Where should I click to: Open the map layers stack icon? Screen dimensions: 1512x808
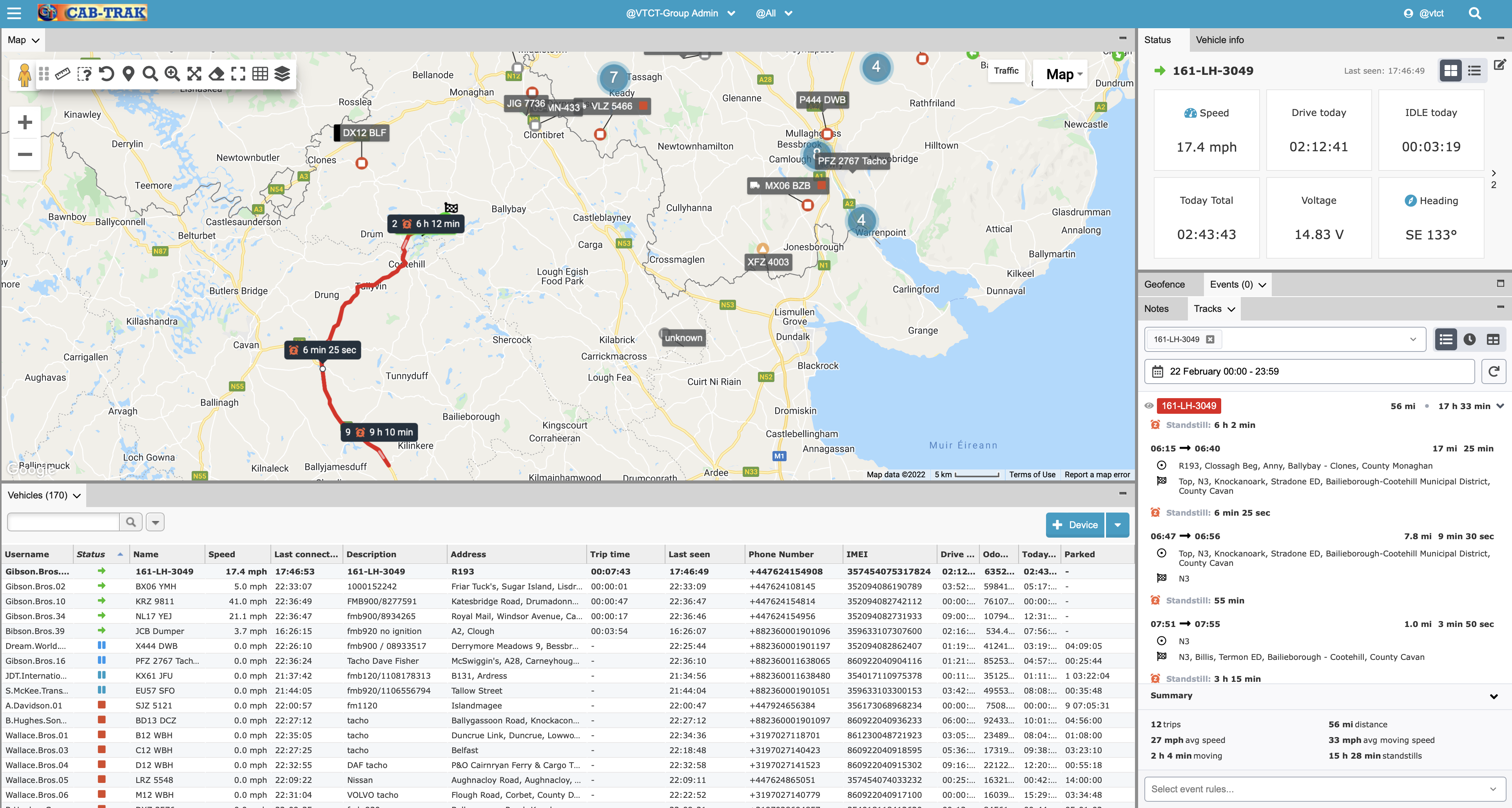click(x=282, y=74)
